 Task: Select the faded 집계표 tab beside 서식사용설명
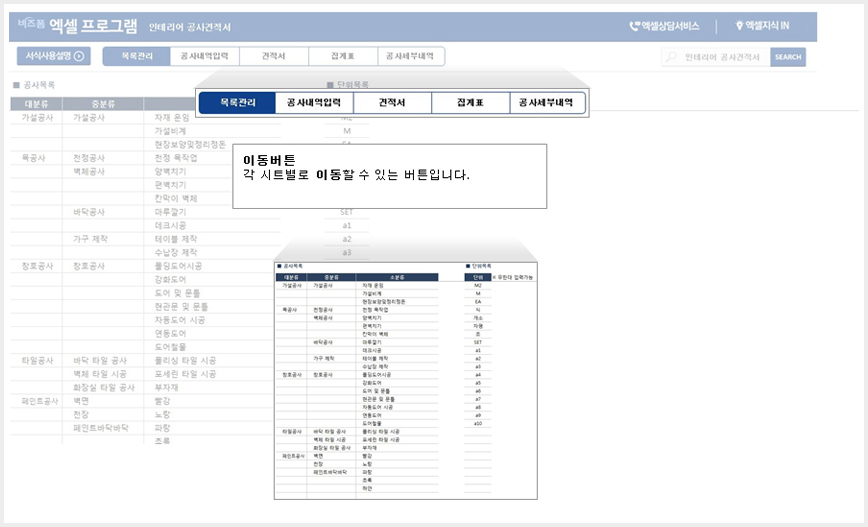click(343, 56)
